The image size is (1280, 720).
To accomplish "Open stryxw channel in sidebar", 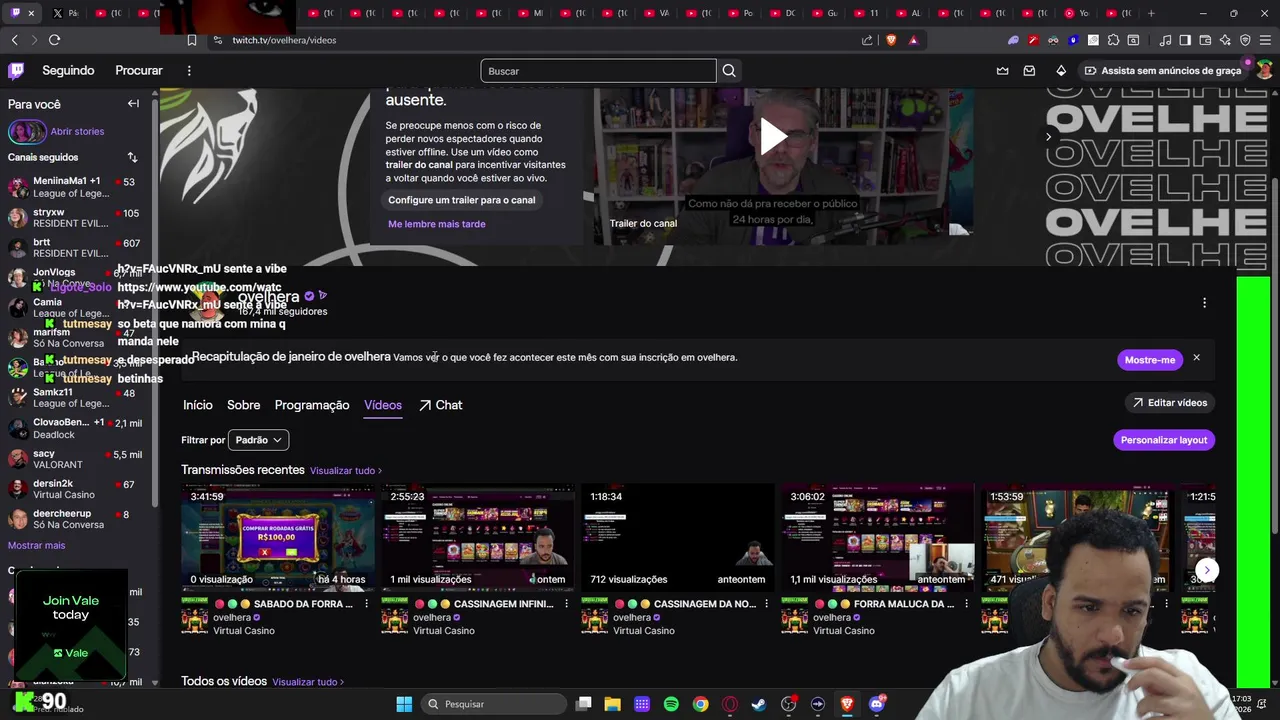I will click(x=75, y=218).
